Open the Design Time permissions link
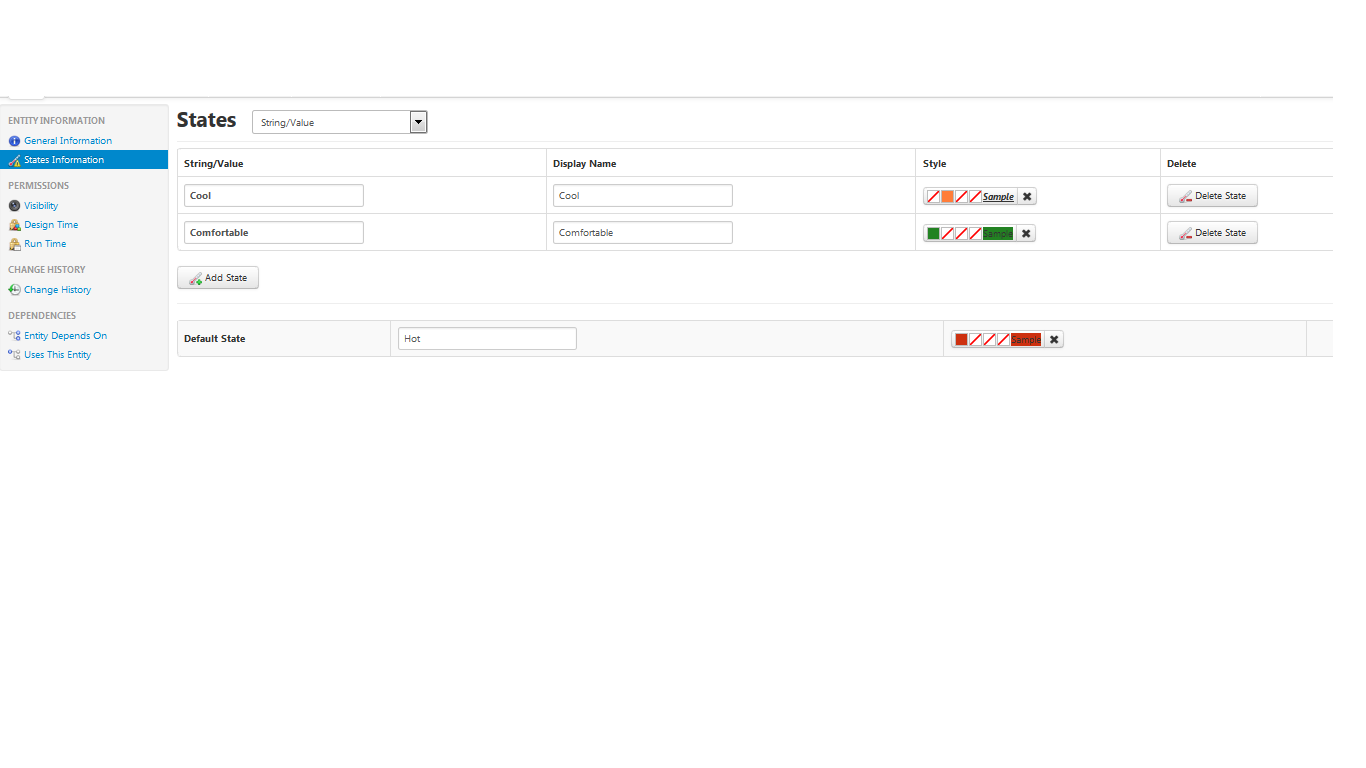 click(x=51, y=225)
